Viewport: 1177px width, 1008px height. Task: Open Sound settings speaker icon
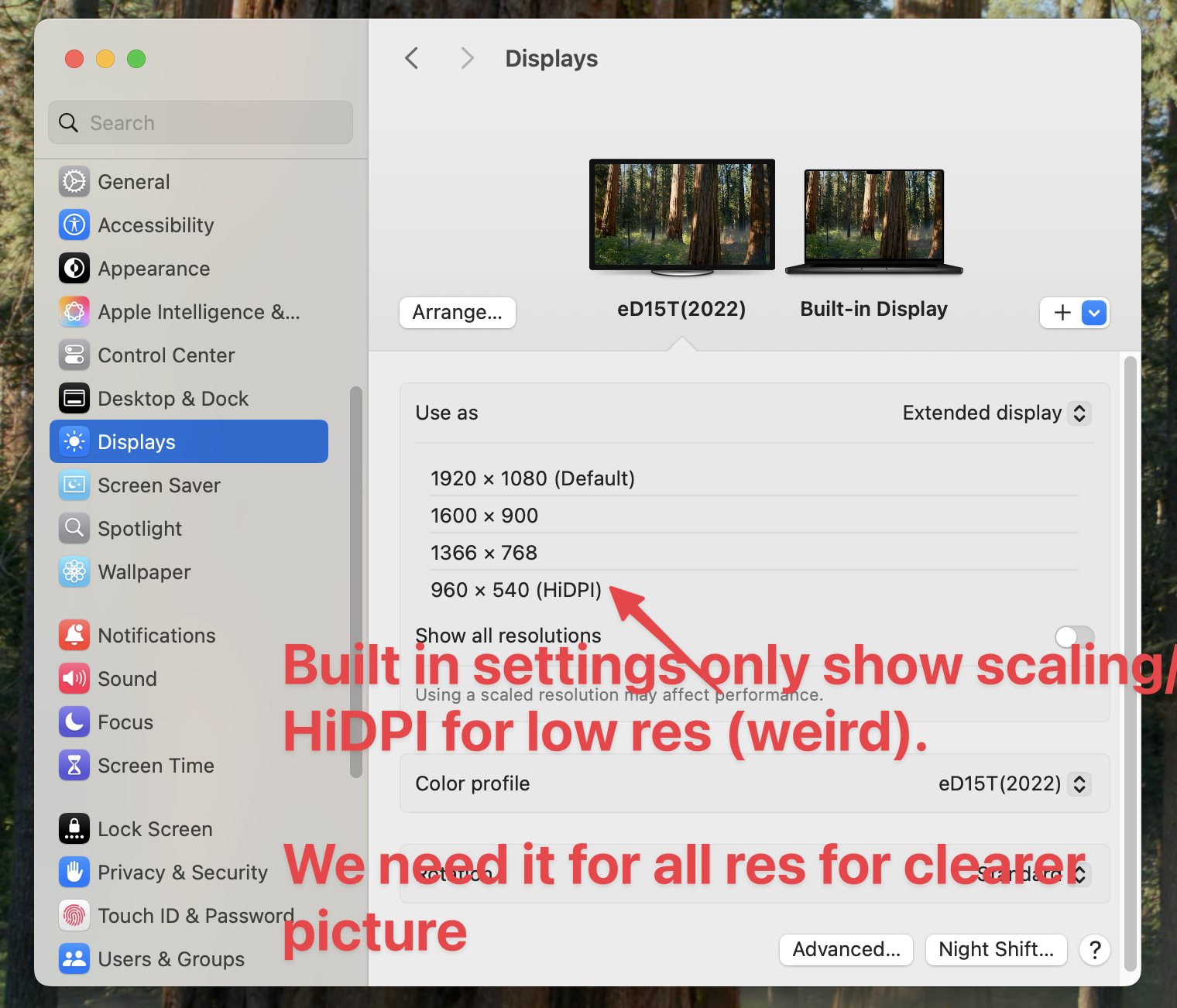[74, 679]
